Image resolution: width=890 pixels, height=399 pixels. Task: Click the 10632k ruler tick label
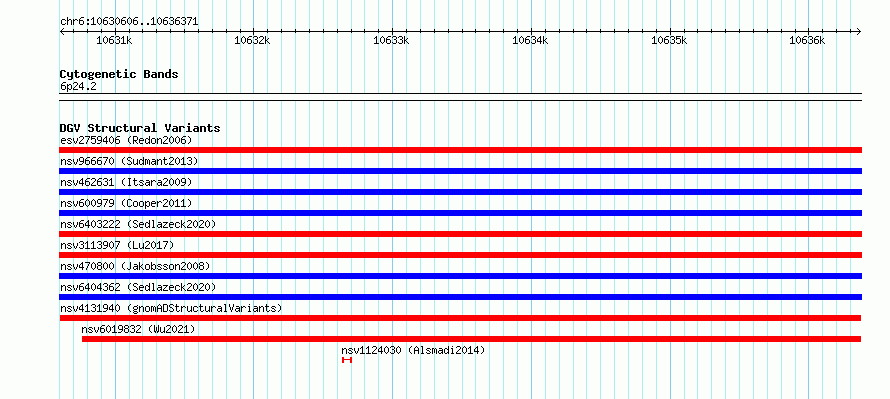253,40
